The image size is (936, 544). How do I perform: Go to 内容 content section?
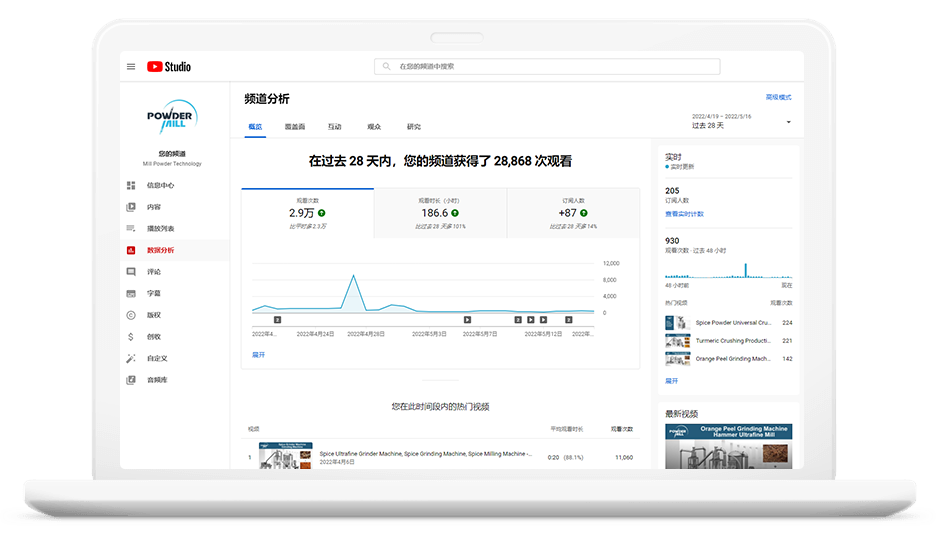(153, 207)
